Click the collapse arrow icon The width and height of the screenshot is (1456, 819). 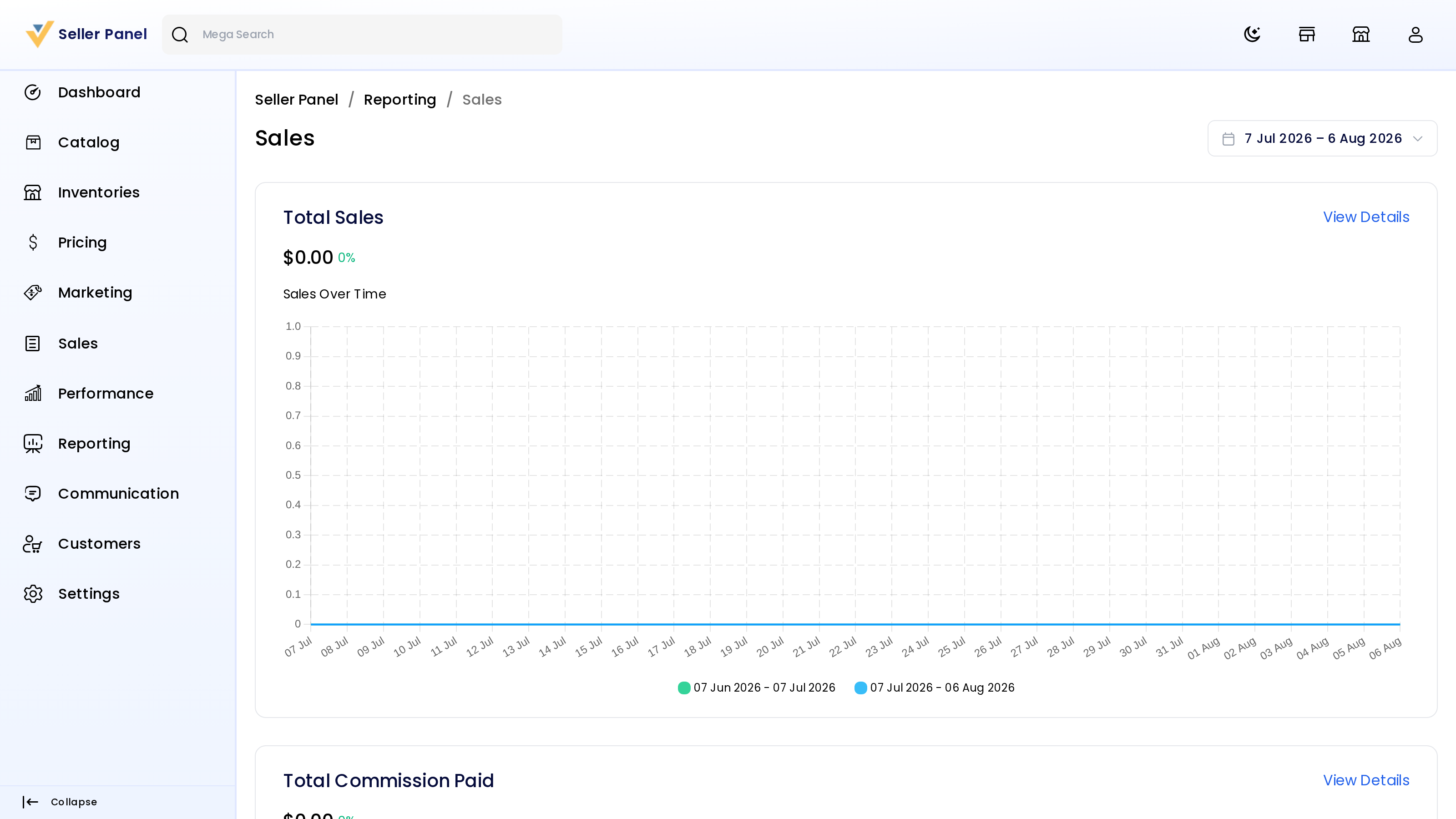tap(30, 801)
